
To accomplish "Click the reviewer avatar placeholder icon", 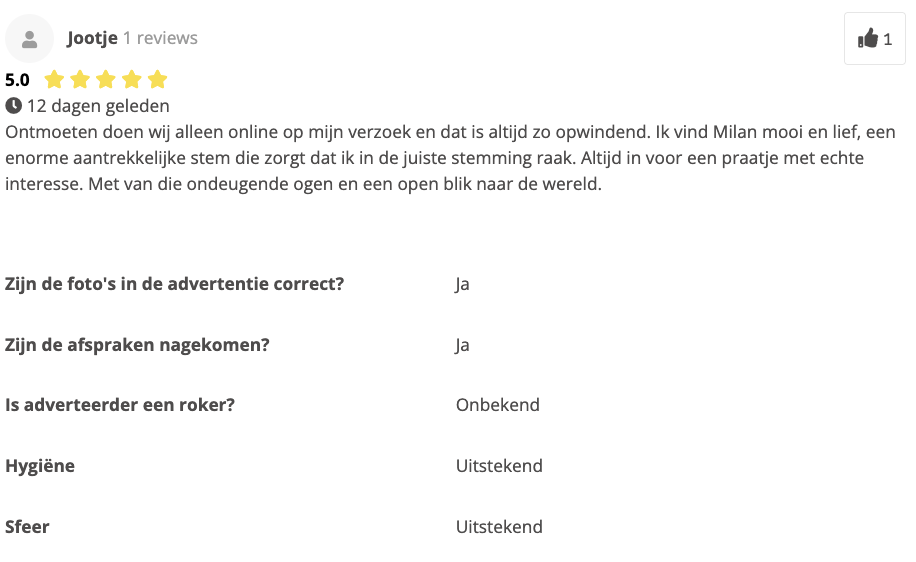I will point(30,39).
